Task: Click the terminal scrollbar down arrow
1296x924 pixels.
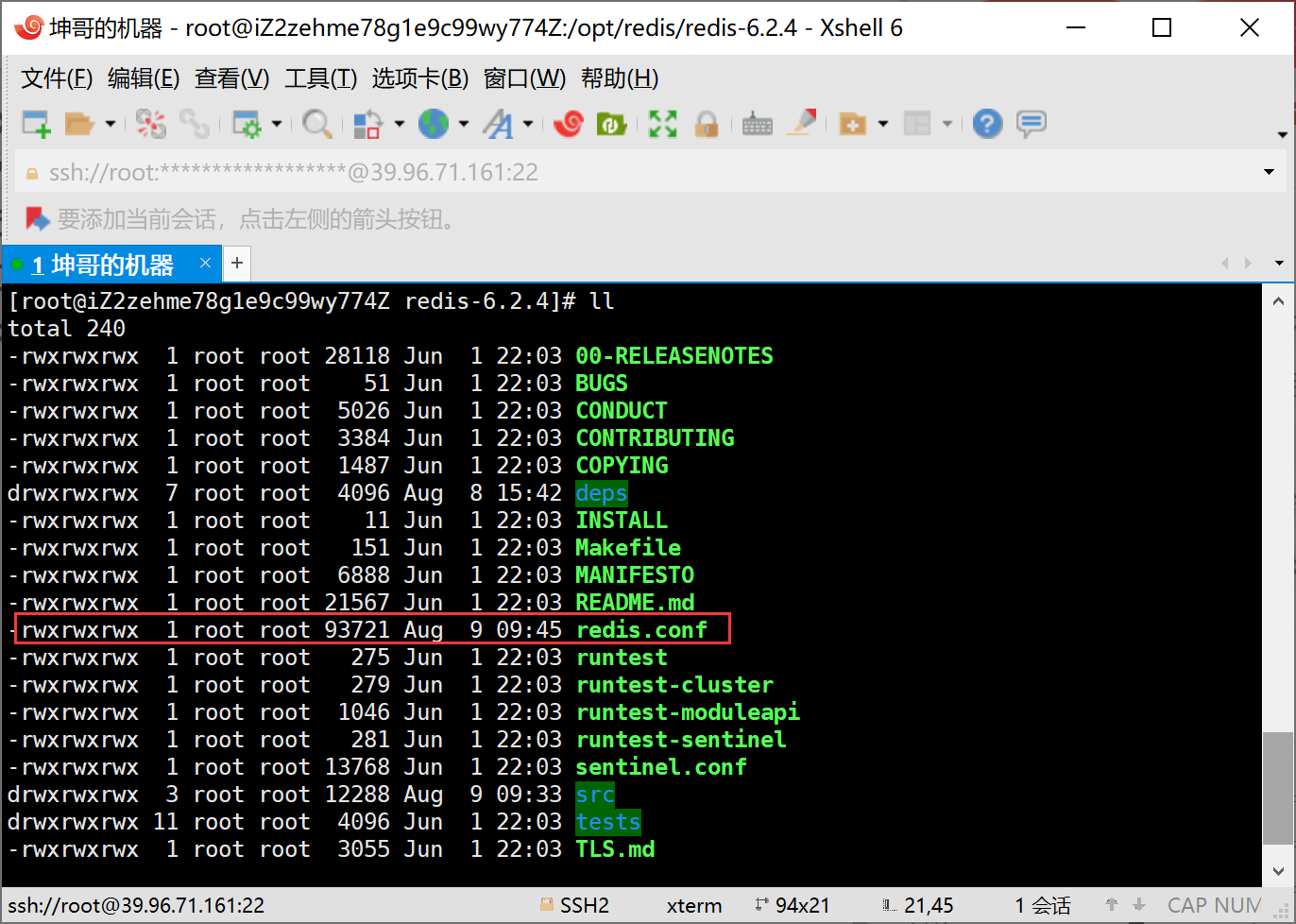Action: click(x=1278, y=871)
